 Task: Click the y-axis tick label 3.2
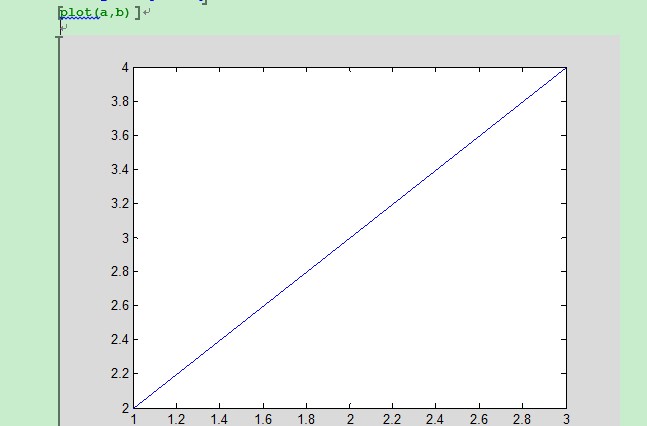[x=120, y=204]
